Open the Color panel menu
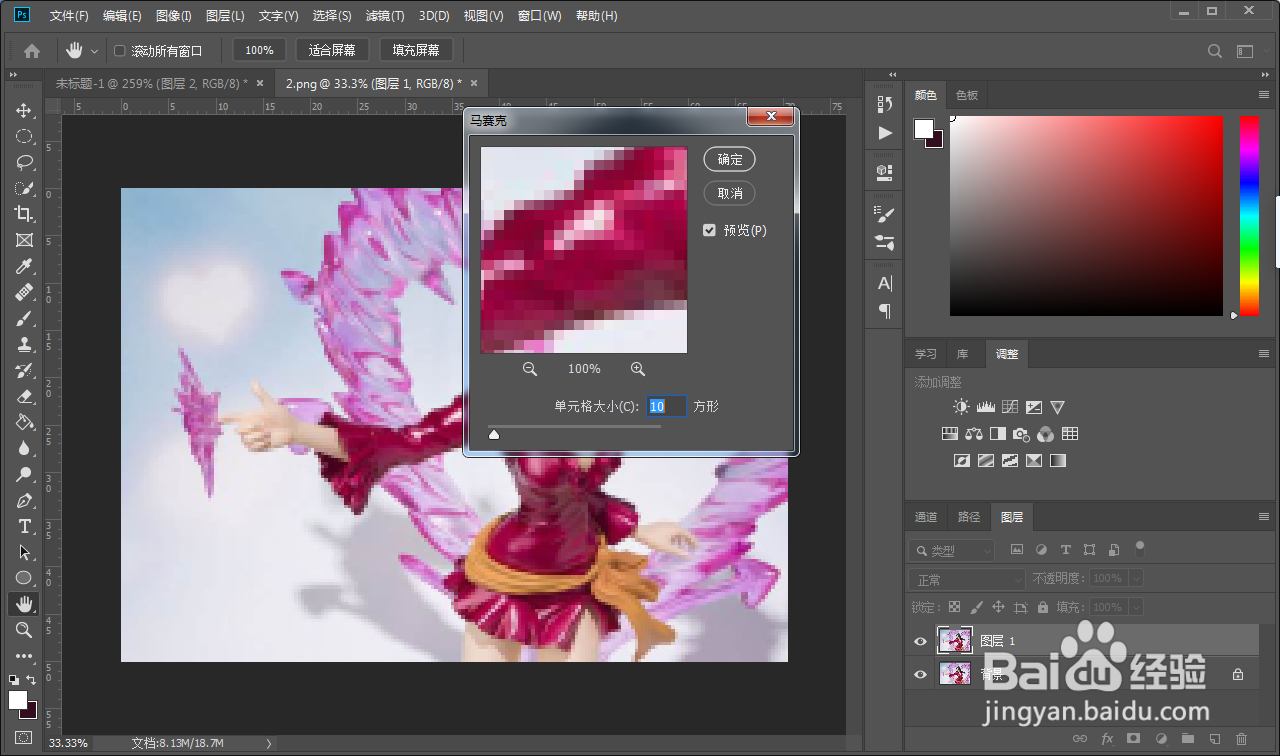Screen dimensions: 1280x756 click(x=1264, y=94)
